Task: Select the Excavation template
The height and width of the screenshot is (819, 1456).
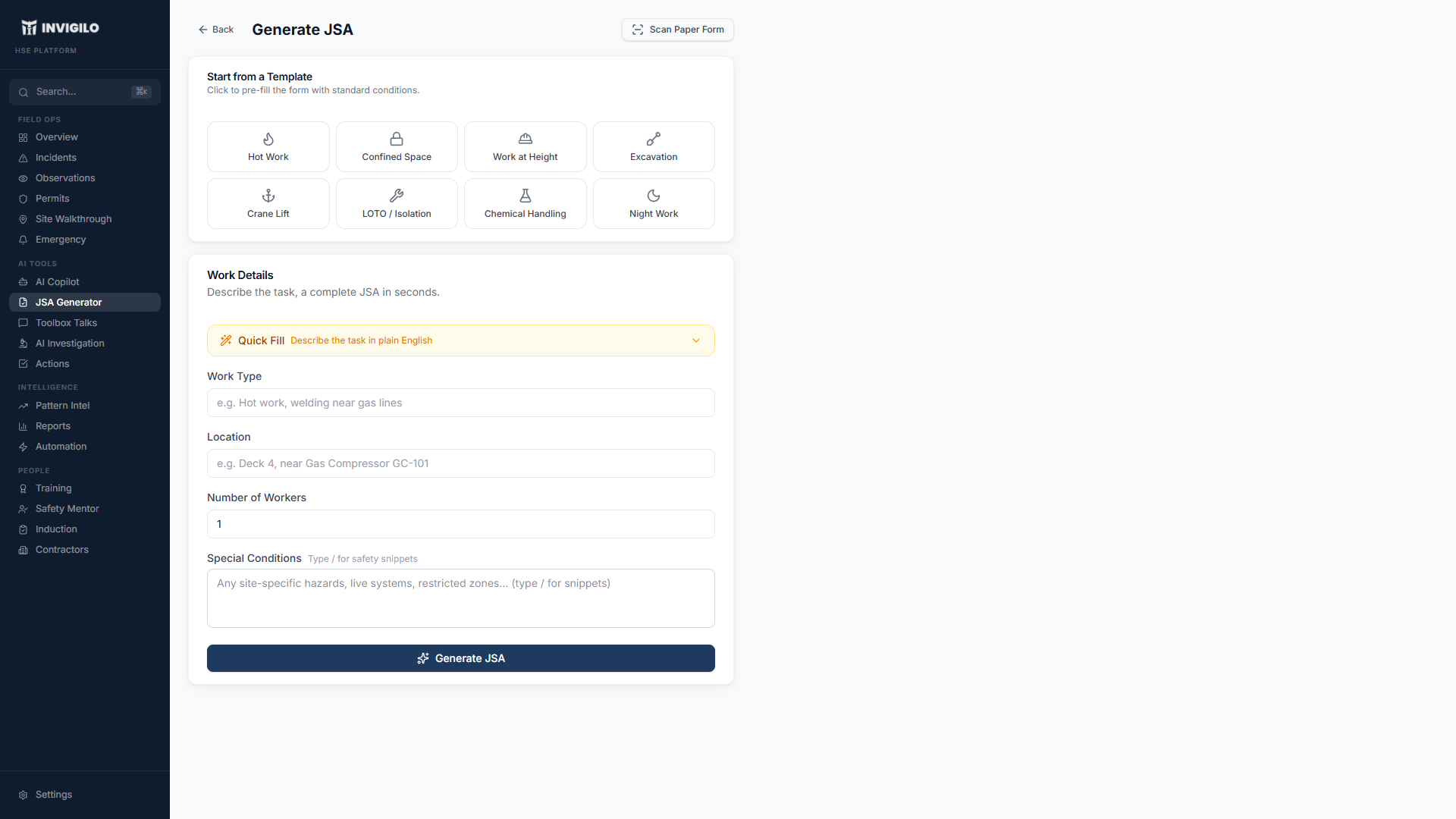Action: pyautogui.click(x=654, y=147)
